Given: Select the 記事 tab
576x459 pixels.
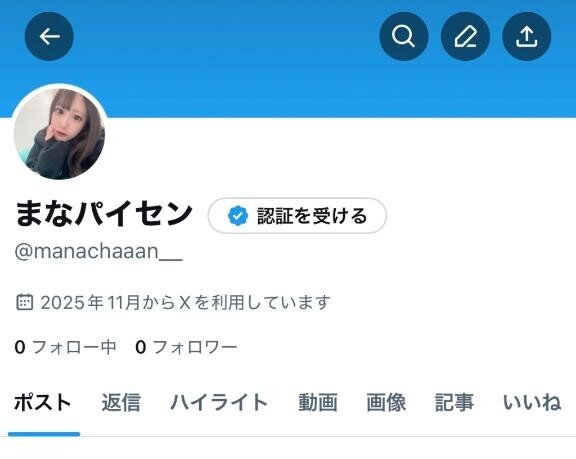Looking at the screenshot, I should click(x=454, y=402).
